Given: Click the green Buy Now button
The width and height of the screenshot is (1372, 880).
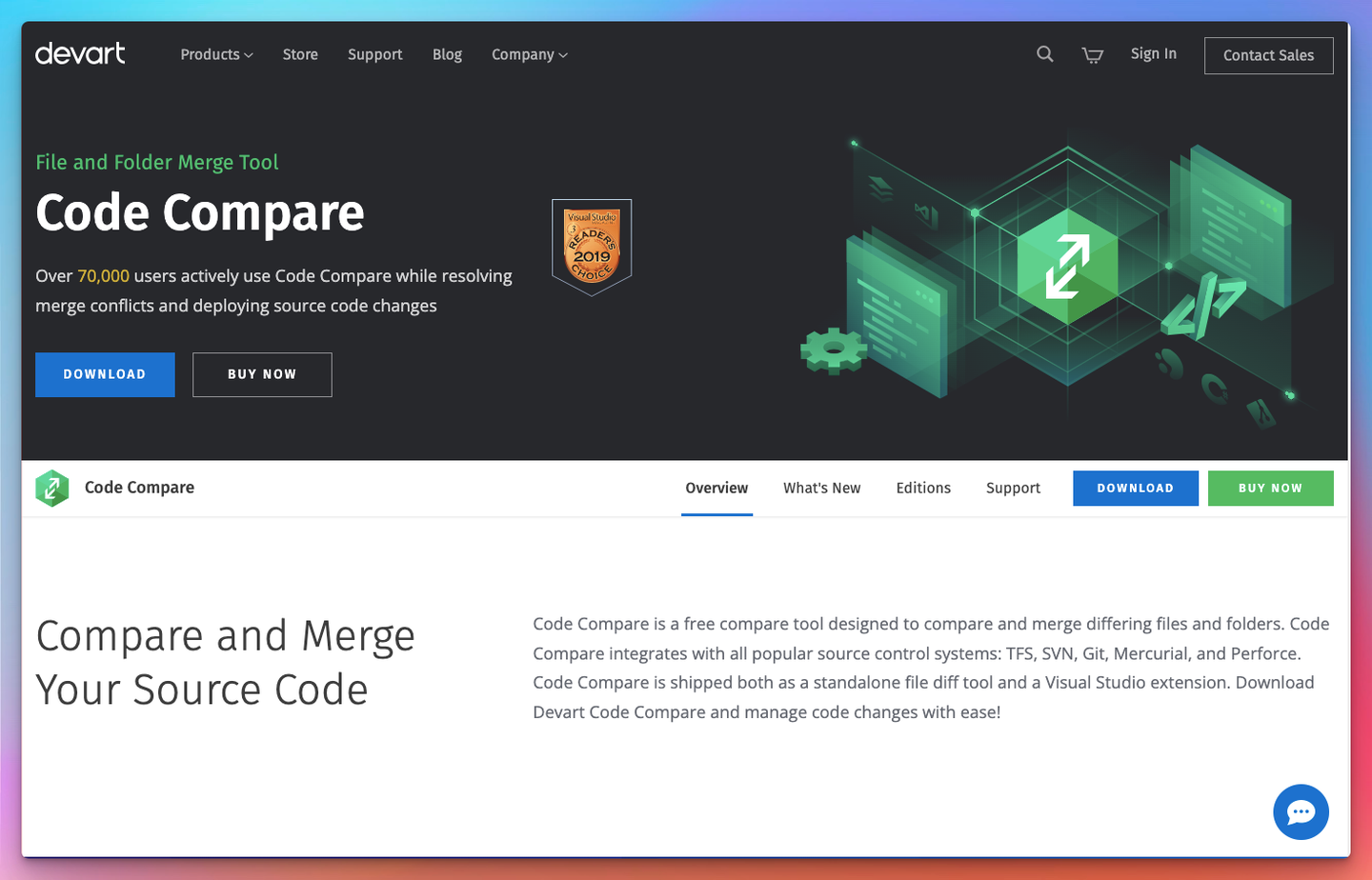Looking at the screenshot, I should click(x=1270, y=488).
